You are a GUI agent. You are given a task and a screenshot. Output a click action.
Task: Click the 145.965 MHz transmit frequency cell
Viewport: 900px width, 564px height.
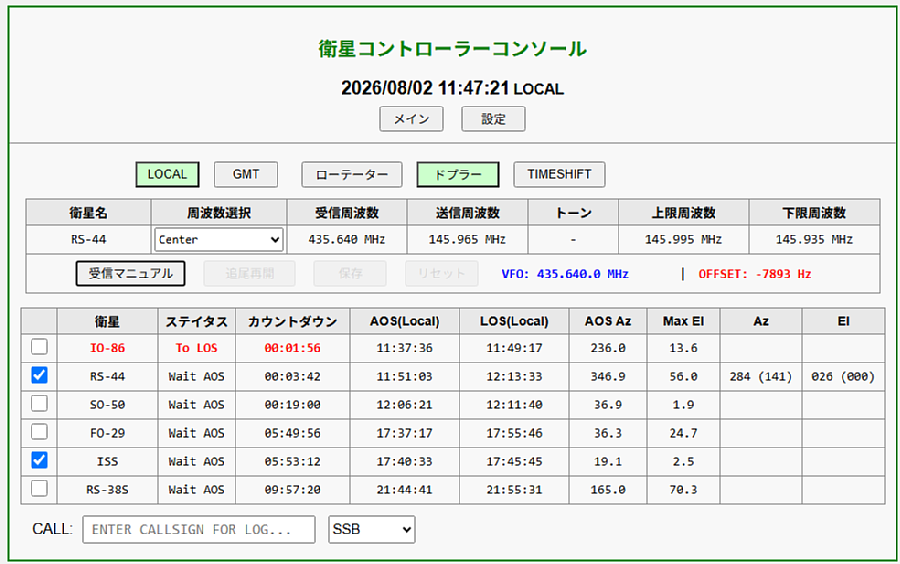tap(467, 240)
